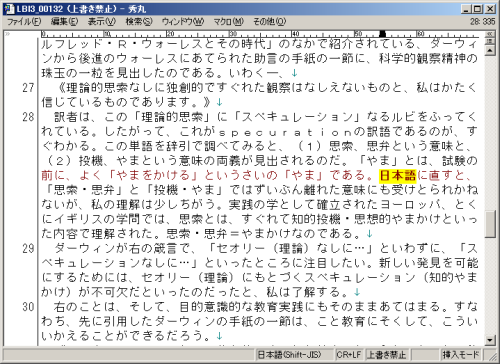The height and width of the screenshot is (364, 500).
Task: Click line number 30 in the margin
Action: coord(28,307)
